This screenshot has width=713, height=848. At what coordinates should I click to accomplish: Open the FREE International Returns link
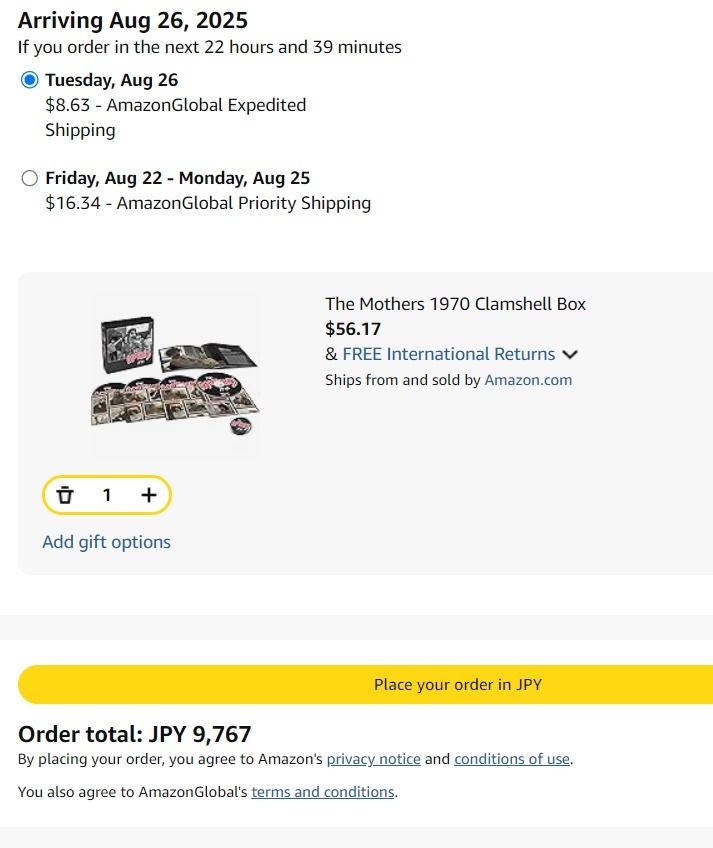448,354
